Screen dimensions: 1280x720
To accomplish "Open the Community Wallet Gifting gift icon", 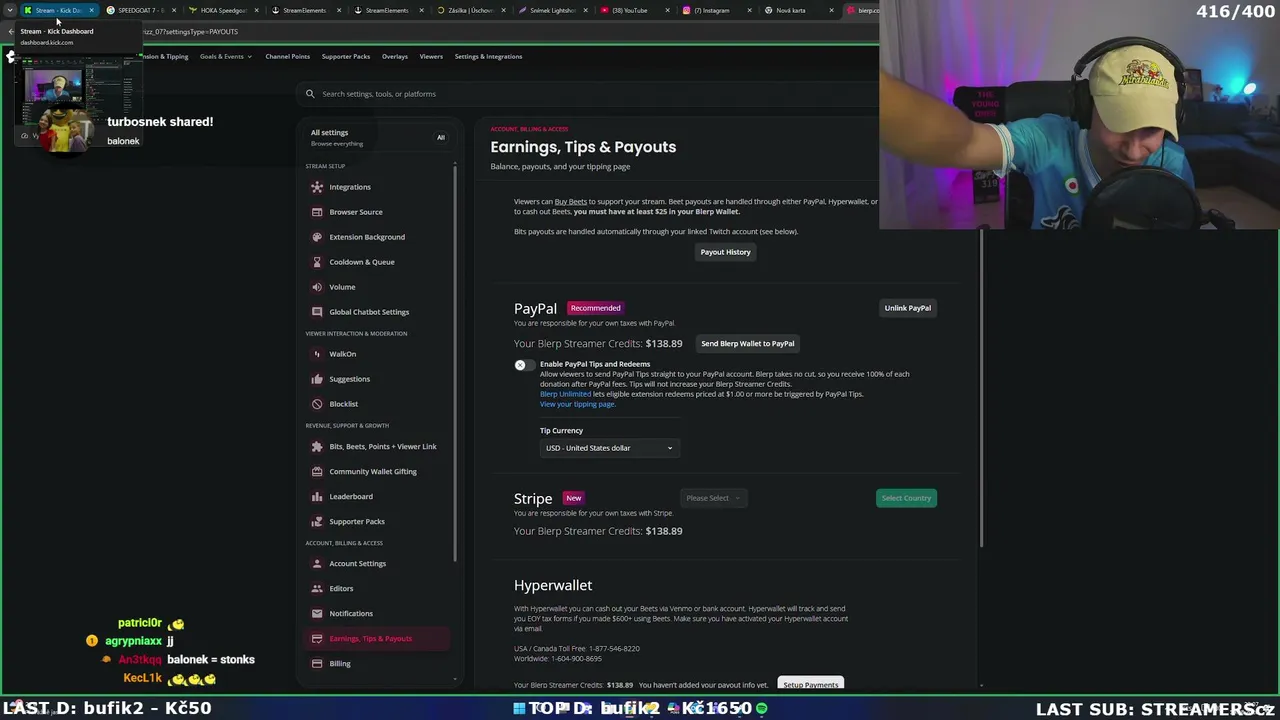I will 317,472.
